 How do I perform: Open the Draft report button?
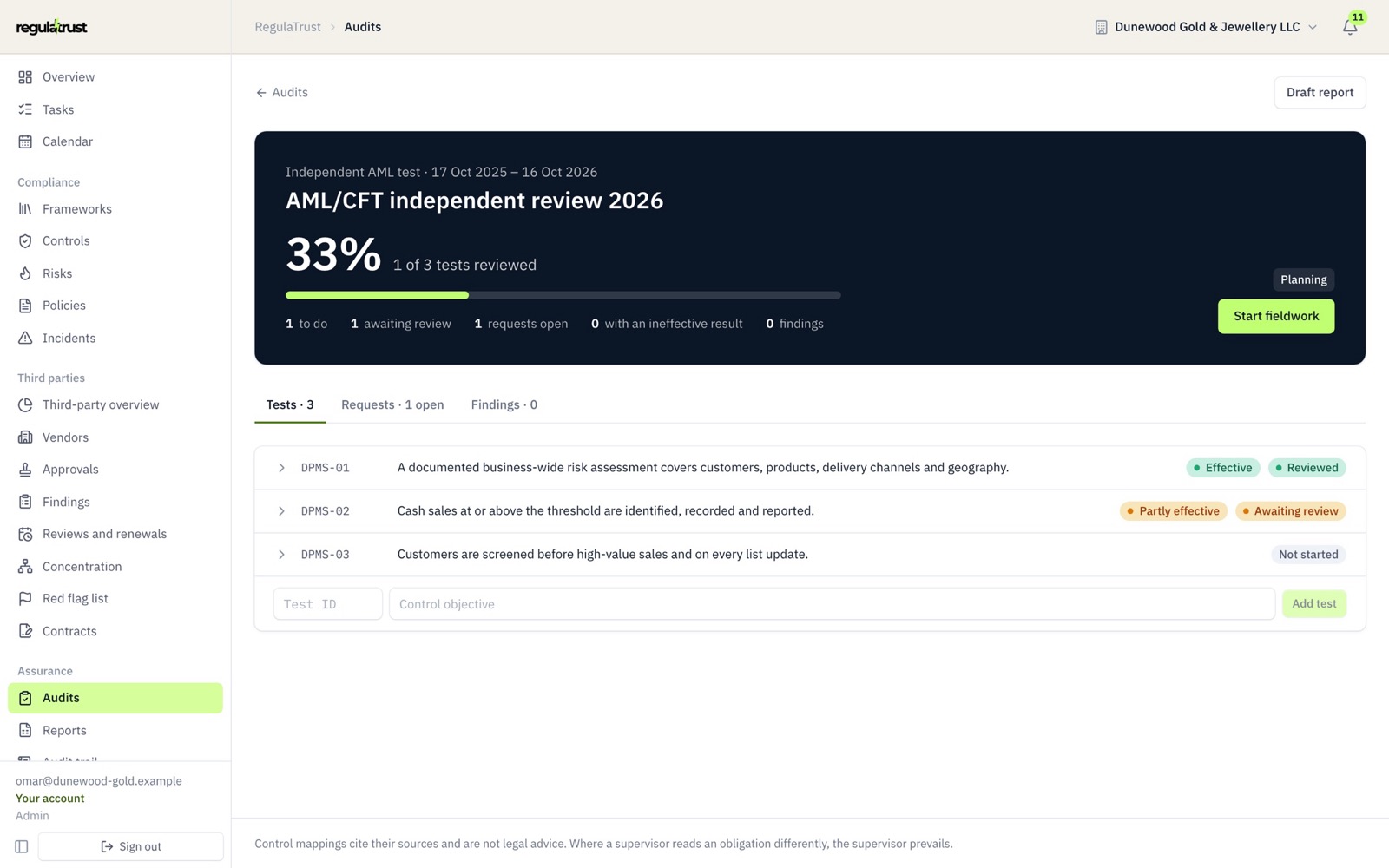[x=1320, y=93]
